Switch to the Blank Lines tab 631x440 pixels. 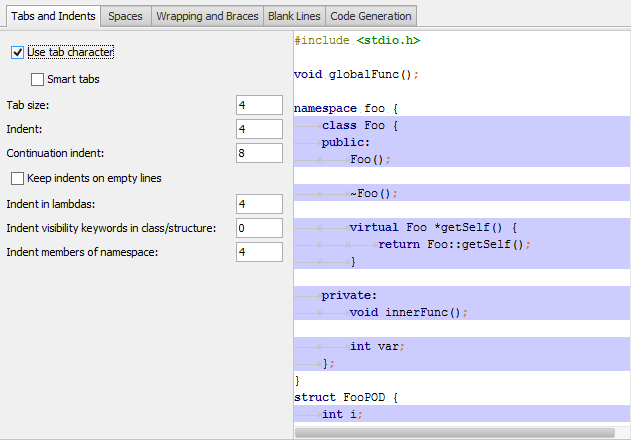(294, 17)
